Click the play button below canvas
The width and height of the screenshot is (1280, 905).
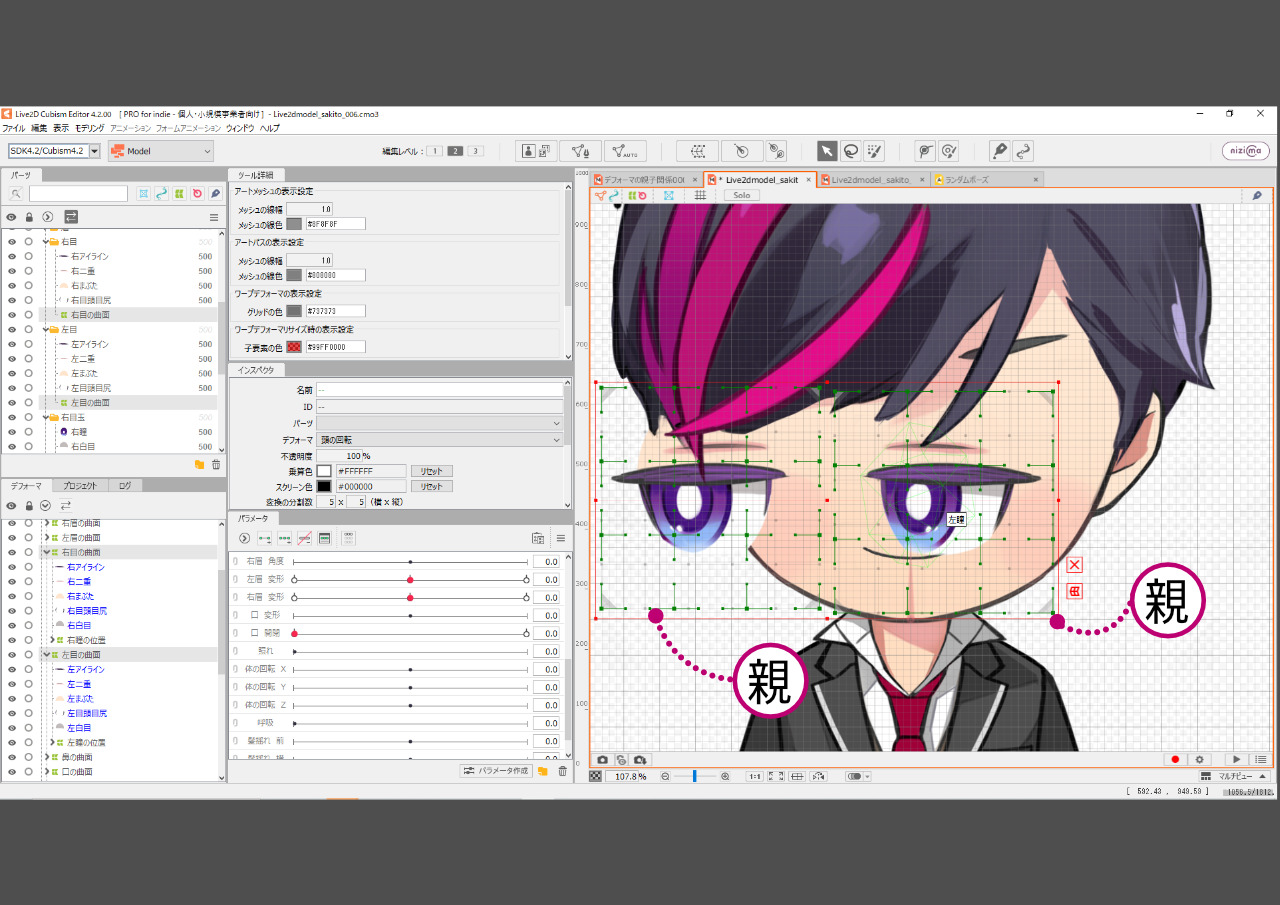pos(1237,760)
